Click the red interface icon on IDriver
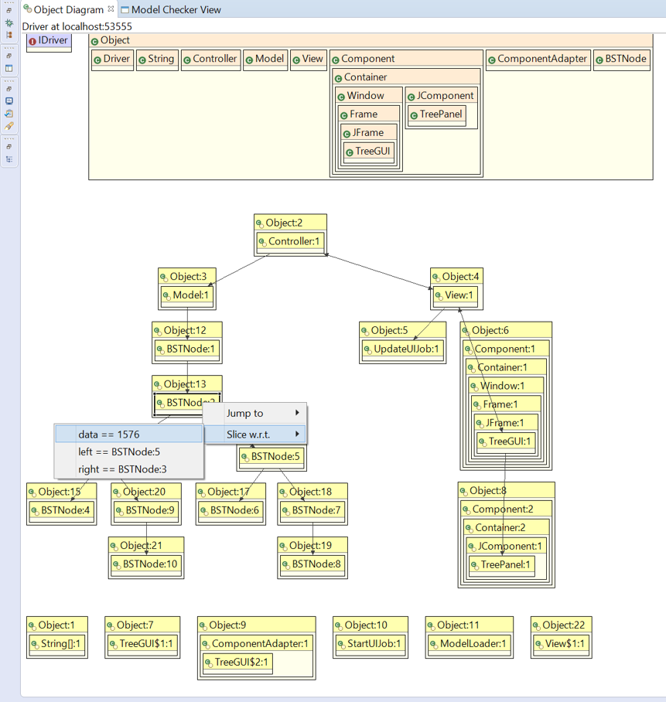The image size is (666, 702). (32, 41)
